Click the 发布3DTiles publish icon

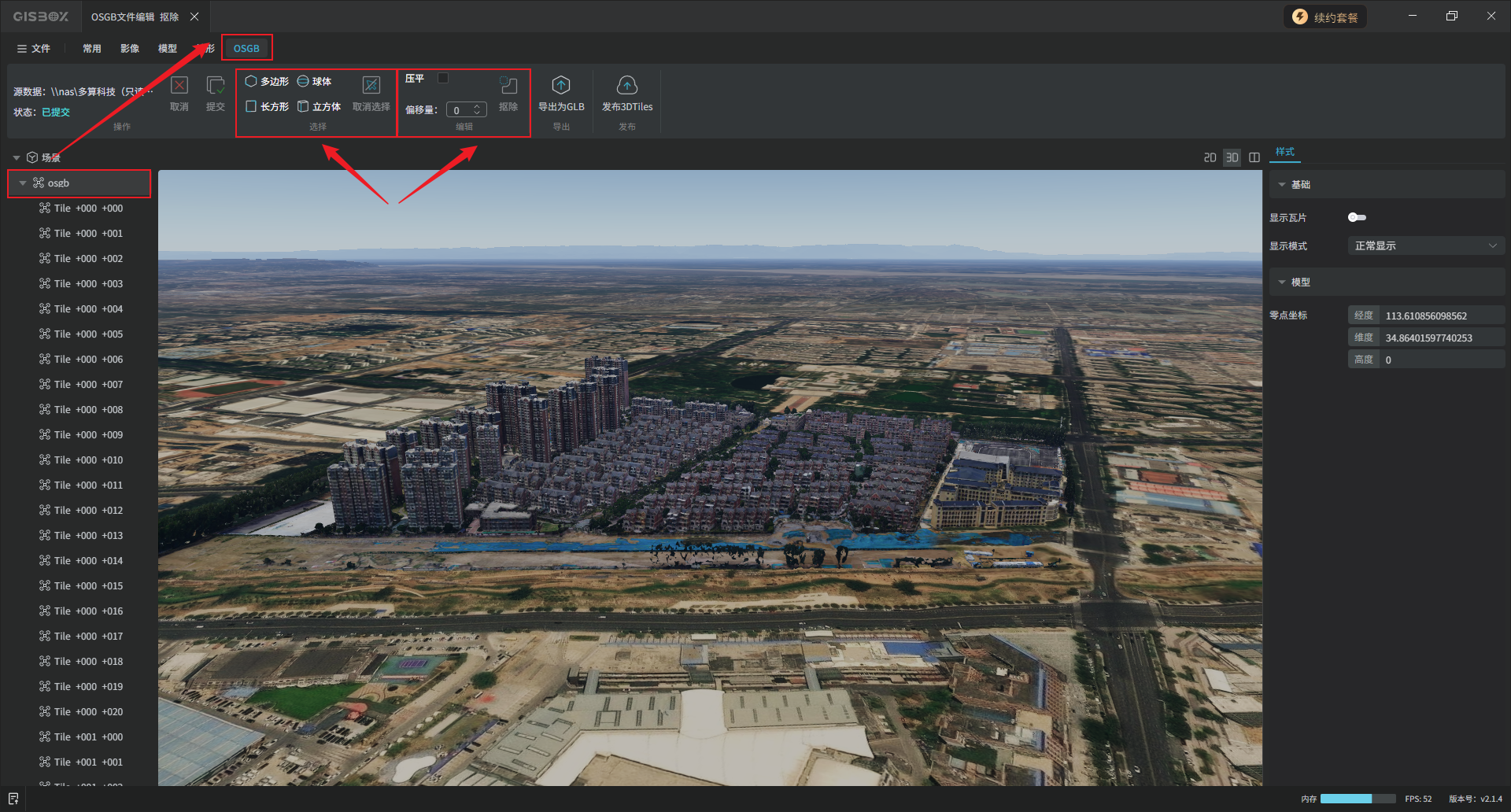626,85
